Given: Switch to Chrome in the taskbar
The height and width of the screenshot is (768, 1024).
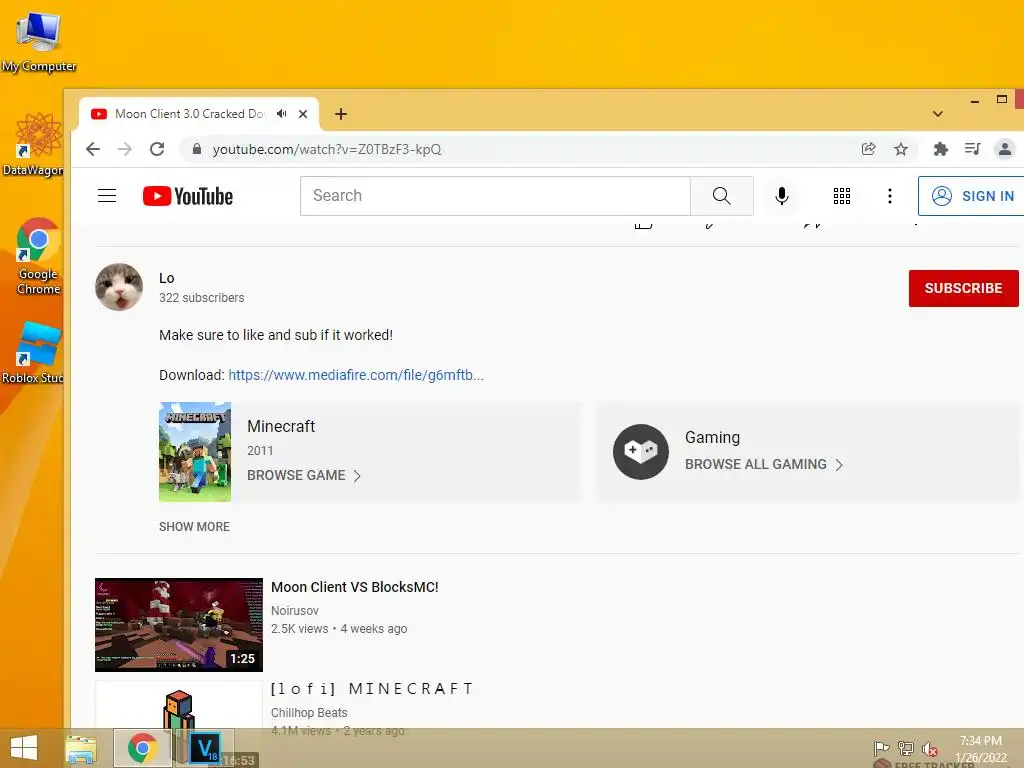Looking at the screenshot, I should 142,748.
